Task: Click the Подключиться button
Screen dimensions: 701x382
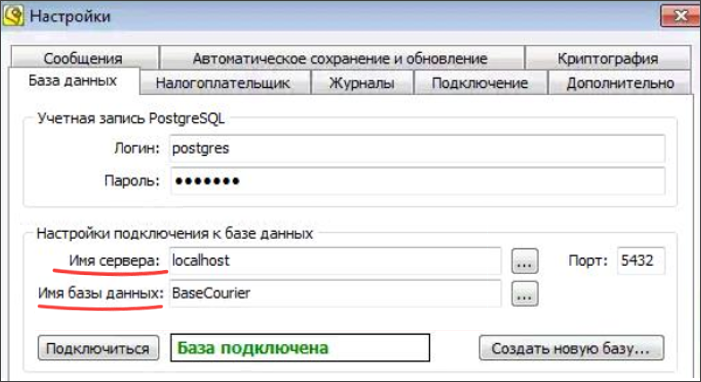Action: (98, 348)
